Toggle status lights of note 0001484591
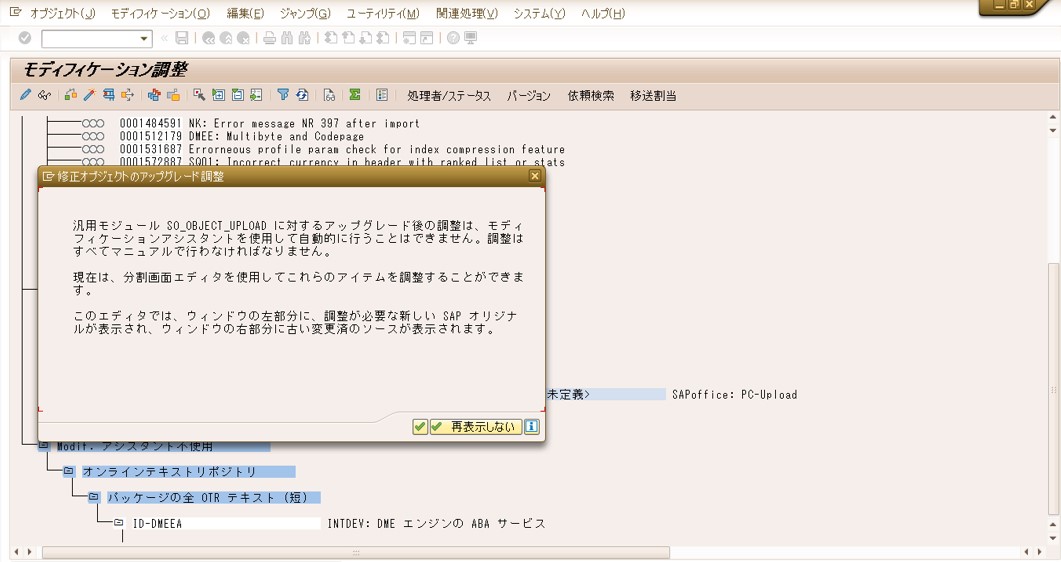 point(93,123)
